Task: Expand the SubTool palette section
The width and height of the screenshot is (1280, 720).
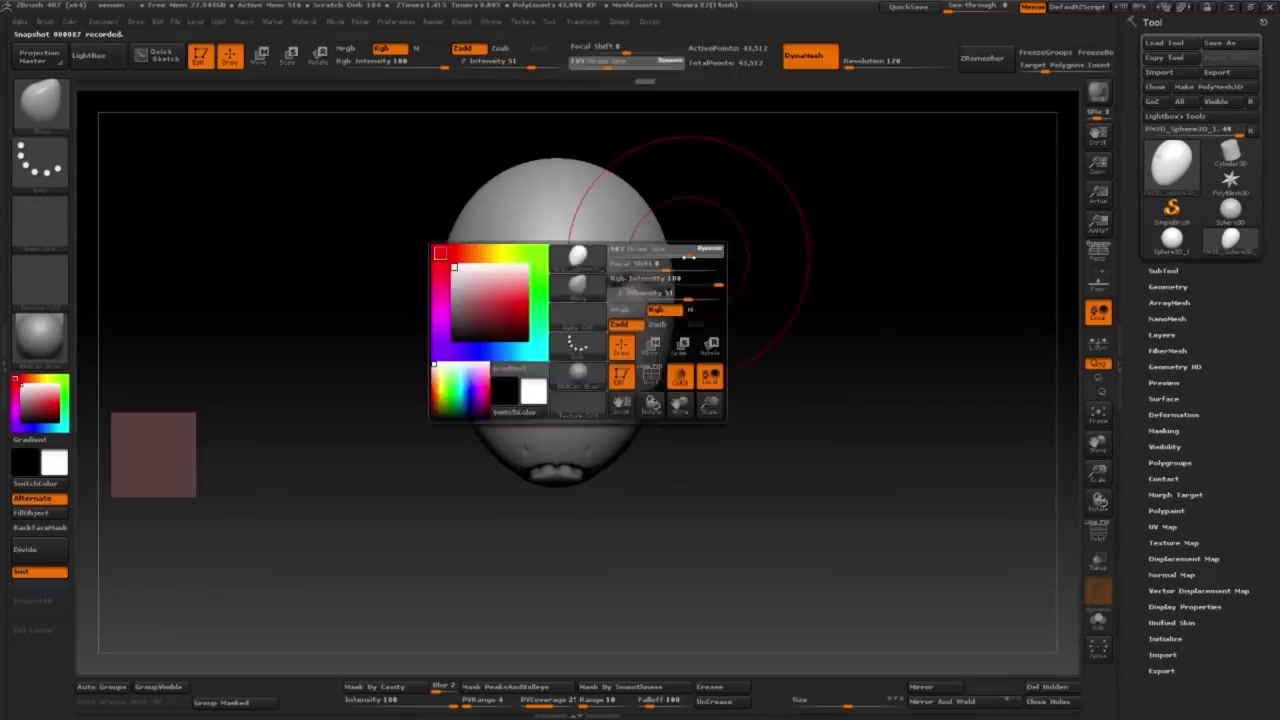Action: (1163, 271)
